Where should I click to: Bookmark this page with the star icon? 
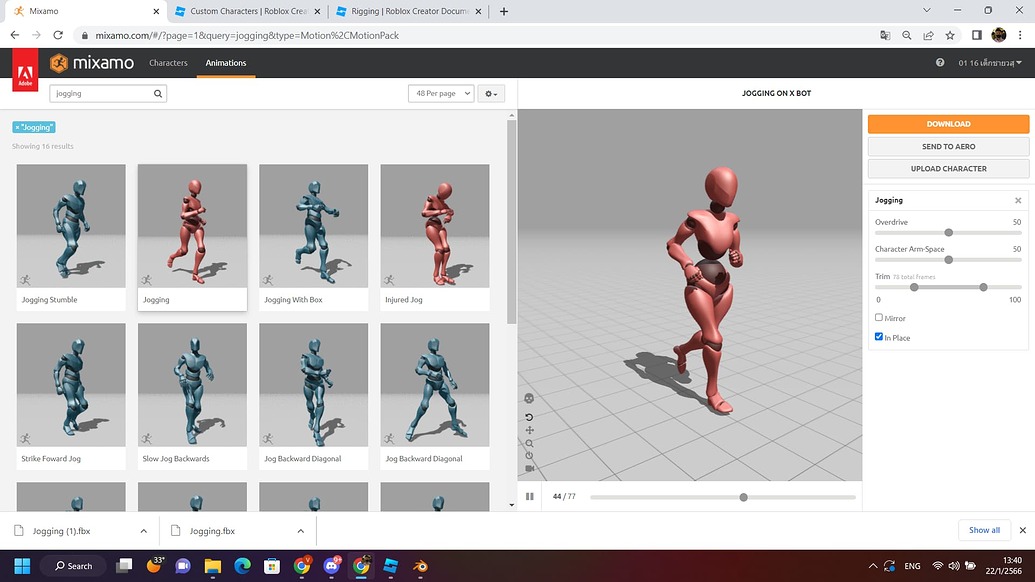click(x=950, y=36)
